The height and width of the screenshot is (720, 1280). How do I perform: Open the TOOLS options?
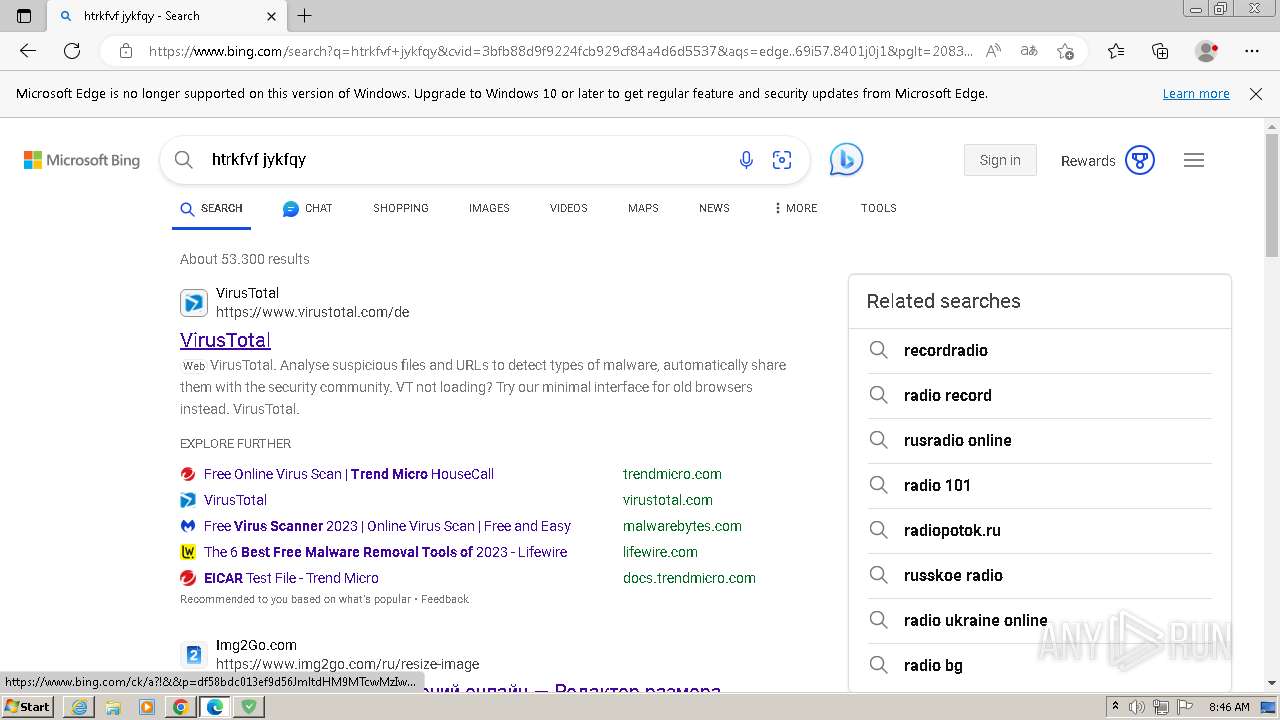(x=878, y=208)
